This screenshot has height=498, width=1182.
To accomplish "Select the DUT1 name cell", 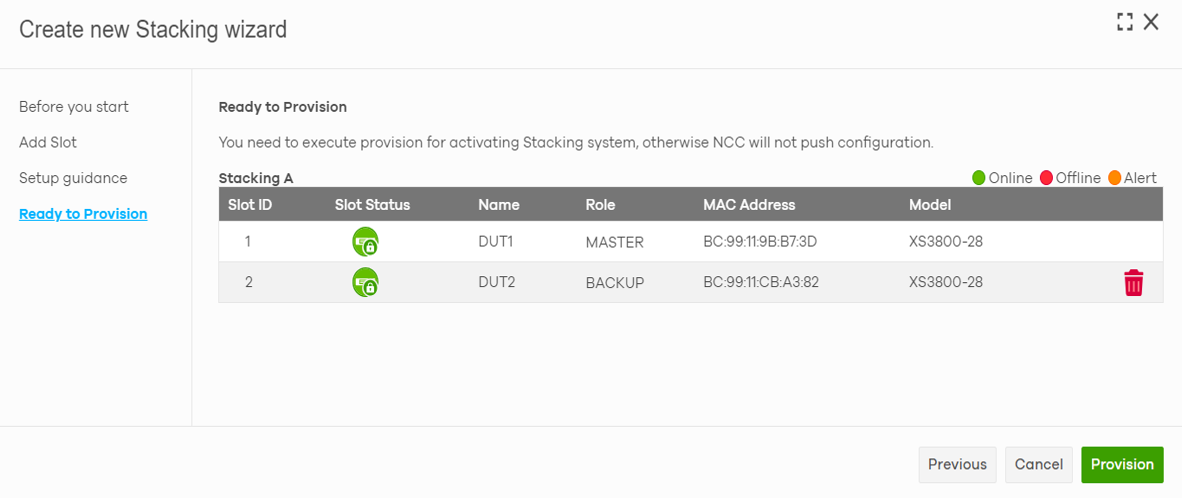I will 496,242.
